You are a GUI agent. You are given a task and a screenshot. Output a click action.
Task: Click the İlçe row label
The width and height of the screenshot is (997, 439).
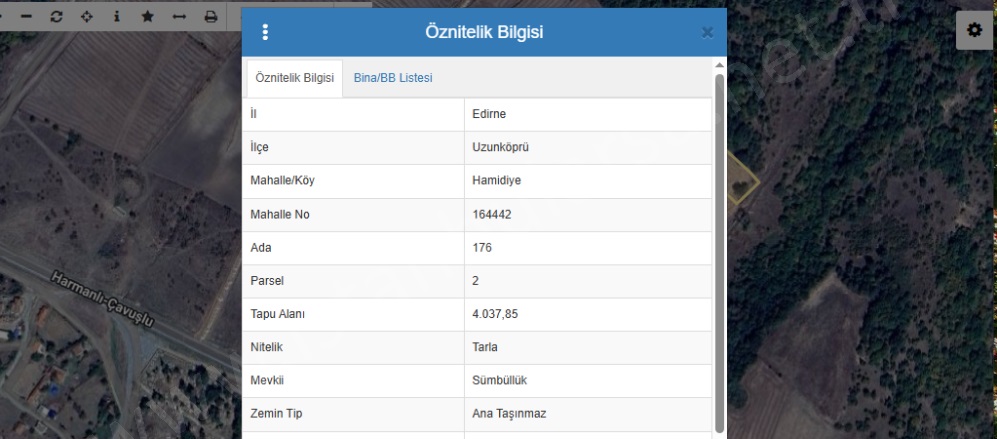click(x=259, y=148)
